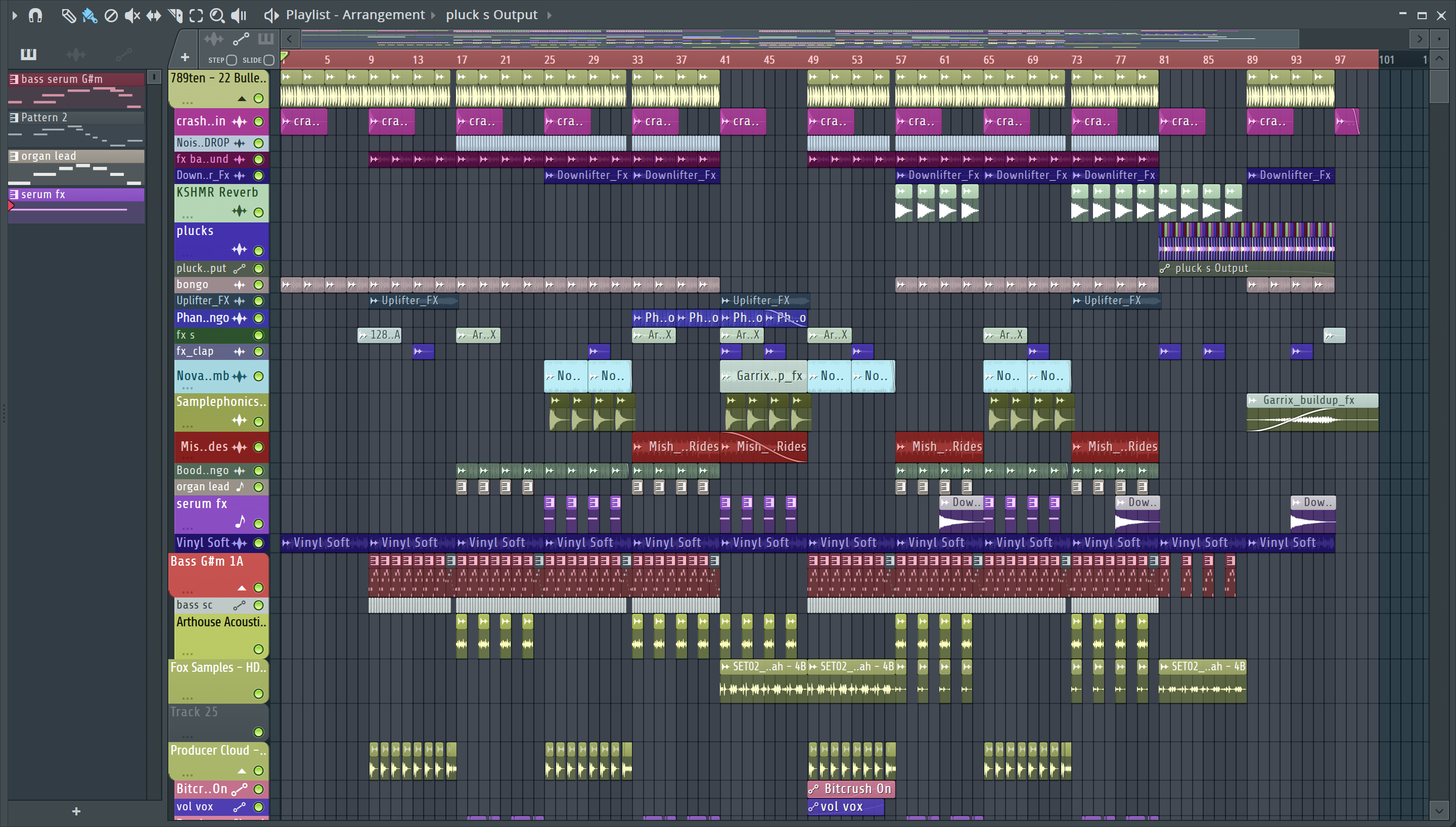Jump to bar 81 on timeline ruler
1456x827 pixels.
[x=1164, y=60]
